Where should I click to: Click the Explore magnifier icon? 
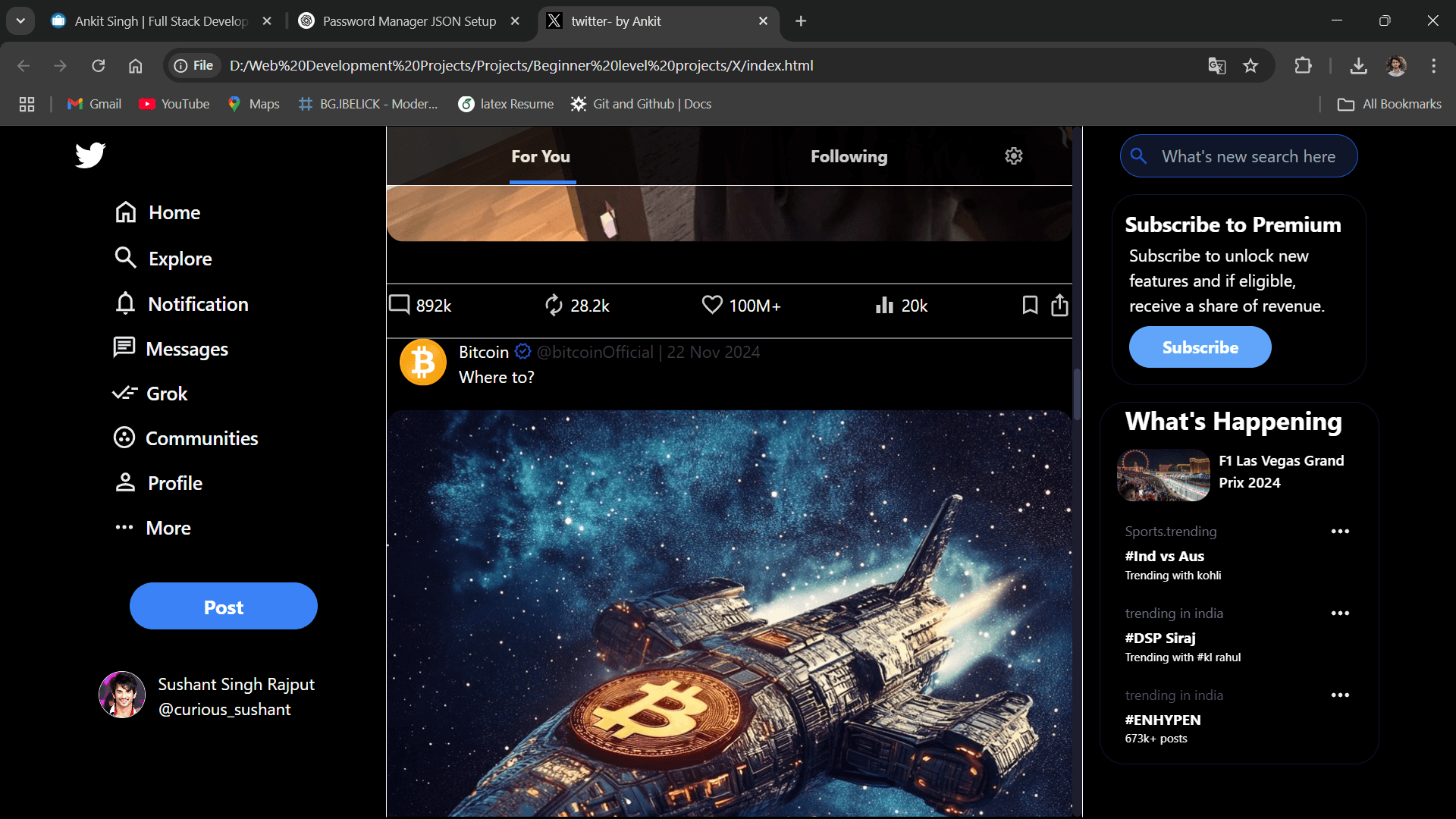tap(126, 258)
